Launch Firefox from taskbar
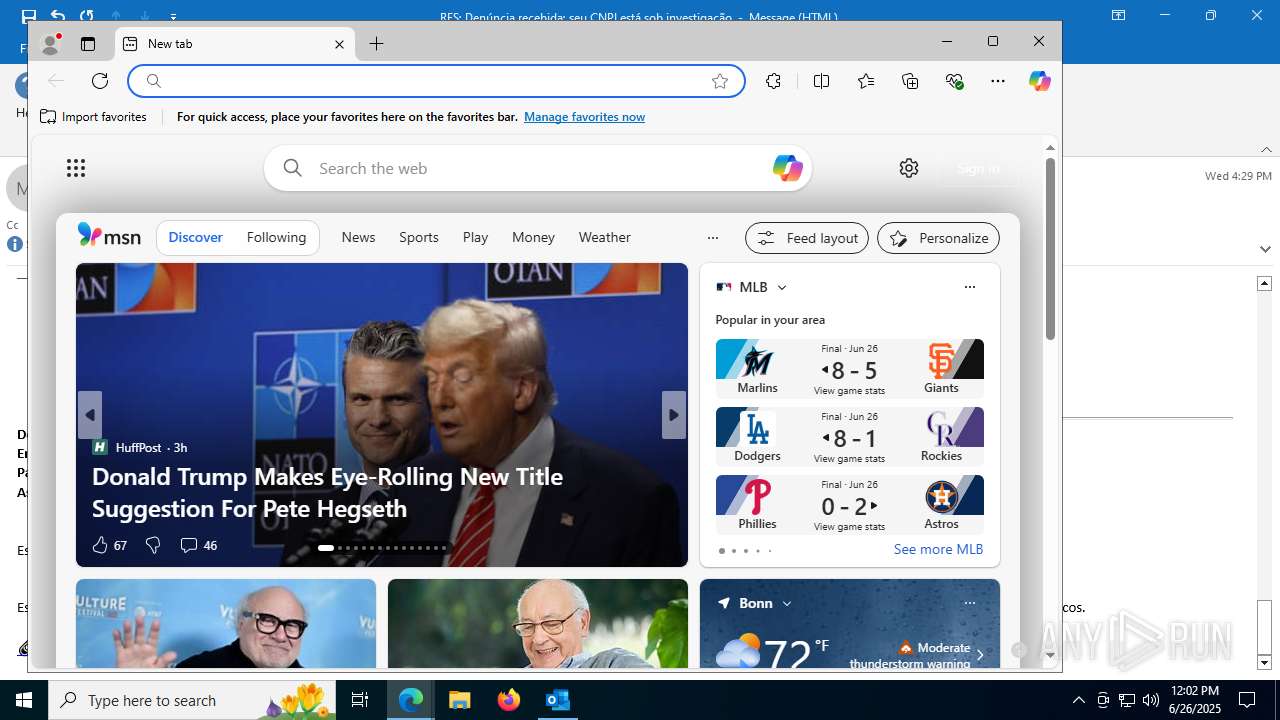 (509, 700)
